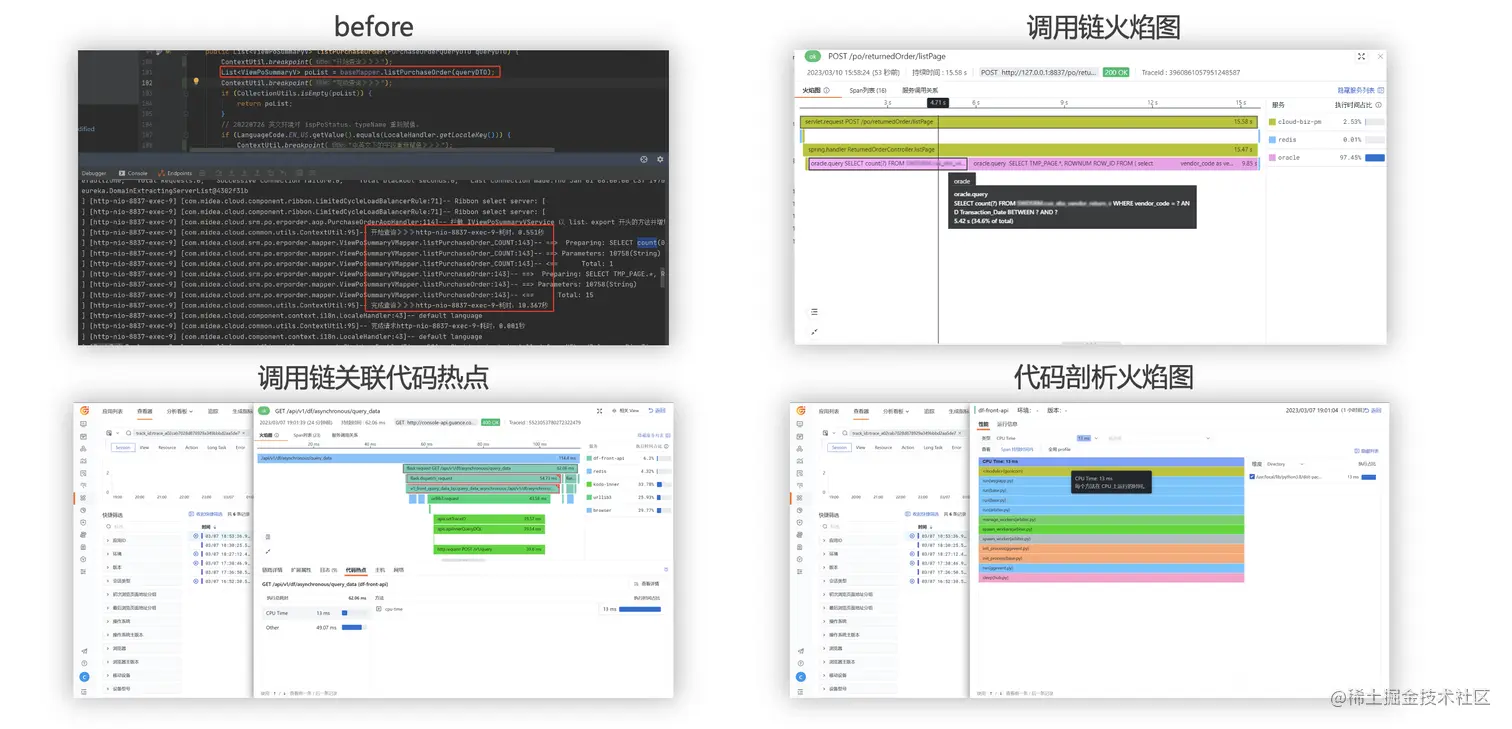Click fullscreen icon in 调用链关联代码热点 trace panel

tap(599, 411)
